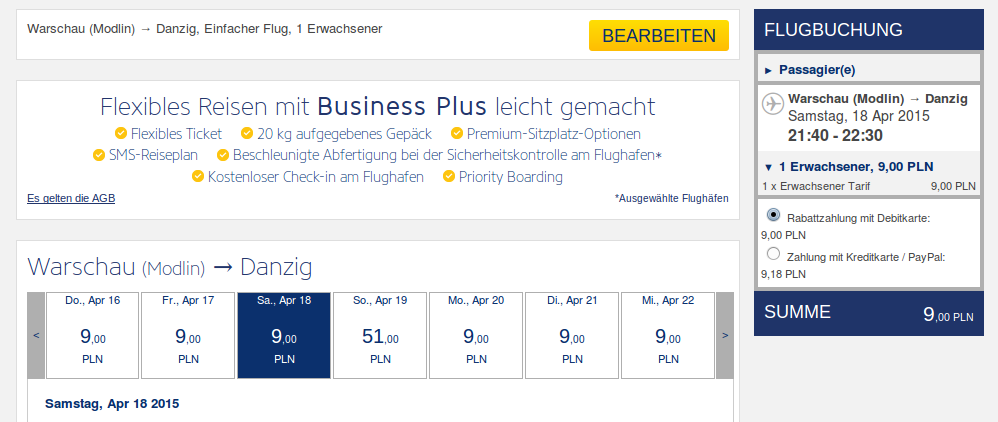Click checkmark icon beside Flexibles Ticket
Image resolution: width=998 pixels, height=422 pixels.
click(x=120, y=133)
